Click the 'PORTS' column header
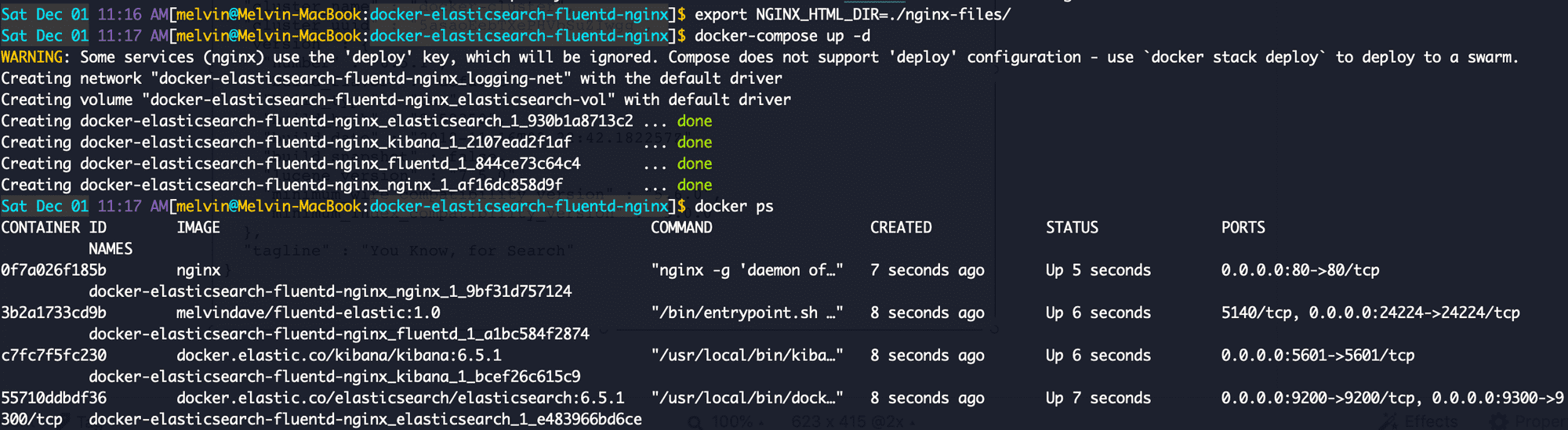The image size is (1568, 430). (x=1243, y=228)
